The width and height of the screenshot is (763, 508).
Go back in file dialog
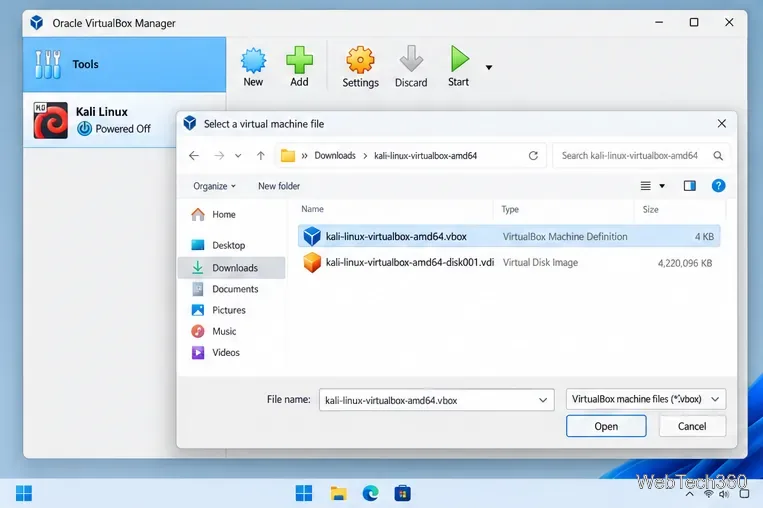pyautogui.click(x=194, y=156)
